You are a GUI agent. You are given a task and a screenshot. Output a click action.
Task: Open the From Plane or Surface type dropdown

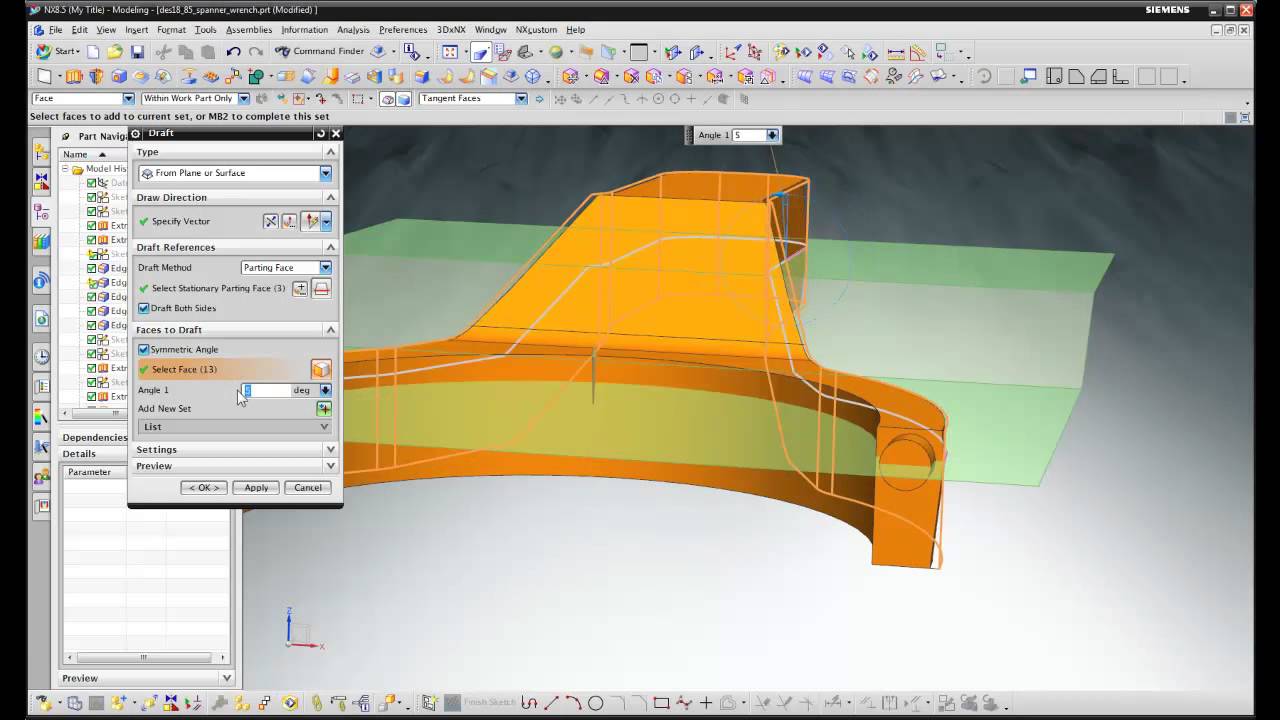pos(325,173)
